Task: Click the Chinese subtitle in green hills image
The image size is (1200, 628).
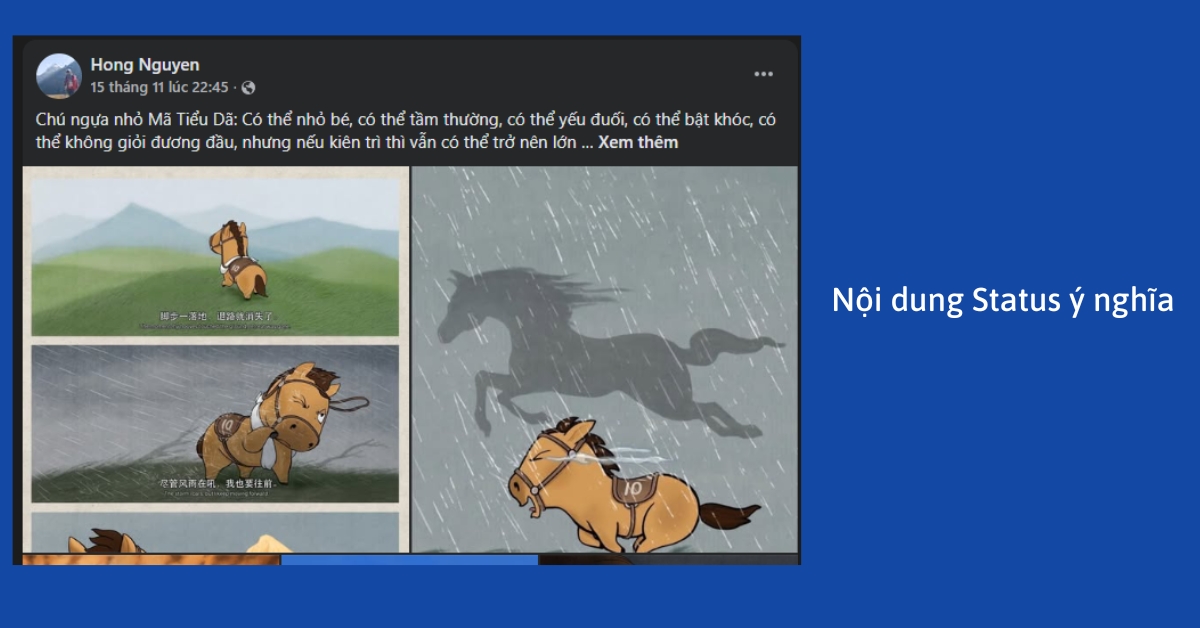Action: coord(216,316)
